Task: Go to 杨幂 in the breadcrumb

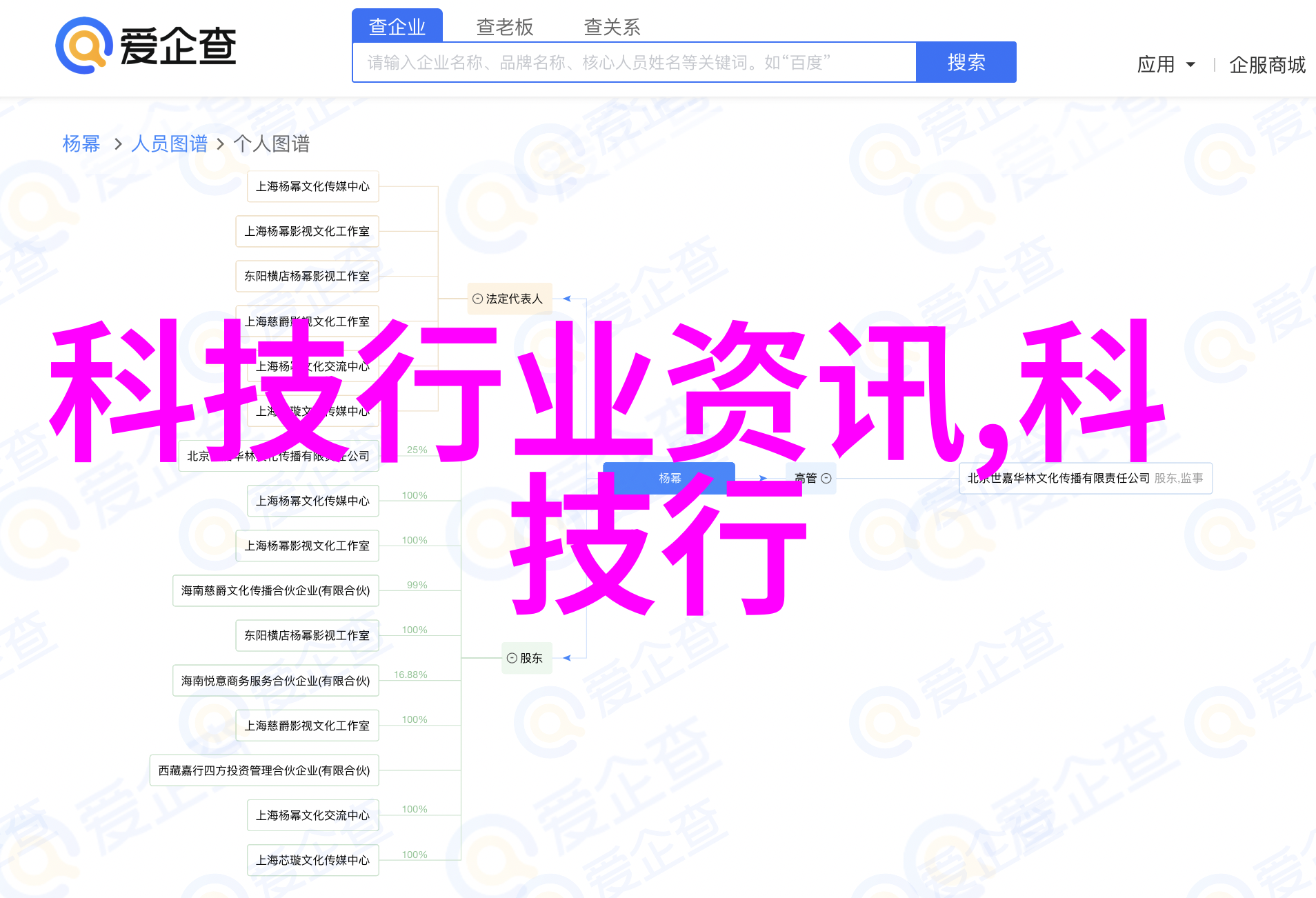Action: (81, 143)
